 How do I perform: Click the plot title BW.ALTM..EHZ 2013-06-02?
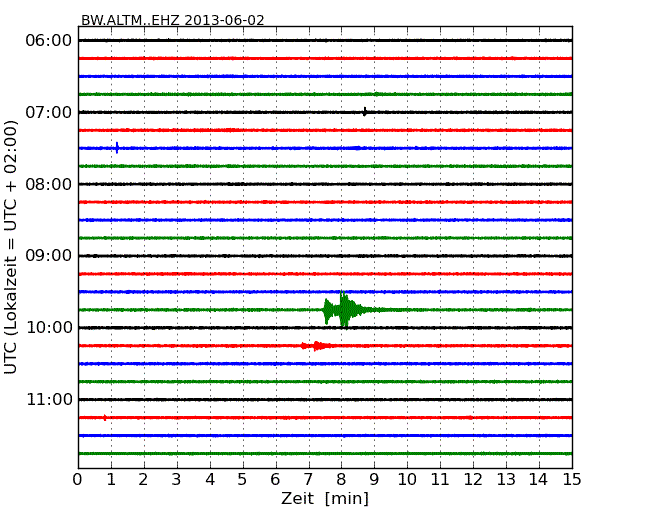[172, 20]
